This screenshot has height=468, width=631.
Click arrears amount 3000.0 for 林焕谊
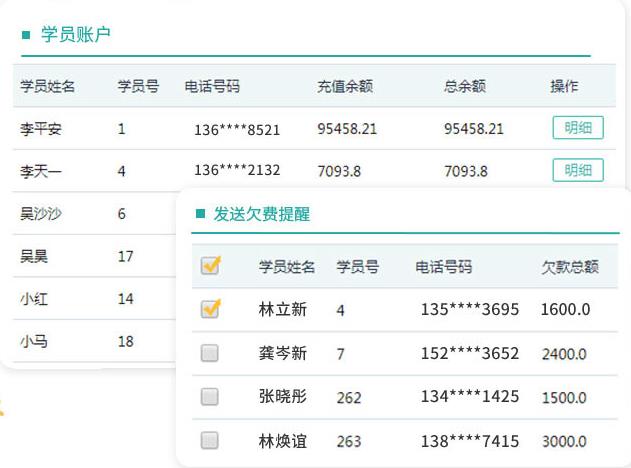pos(565,441)
